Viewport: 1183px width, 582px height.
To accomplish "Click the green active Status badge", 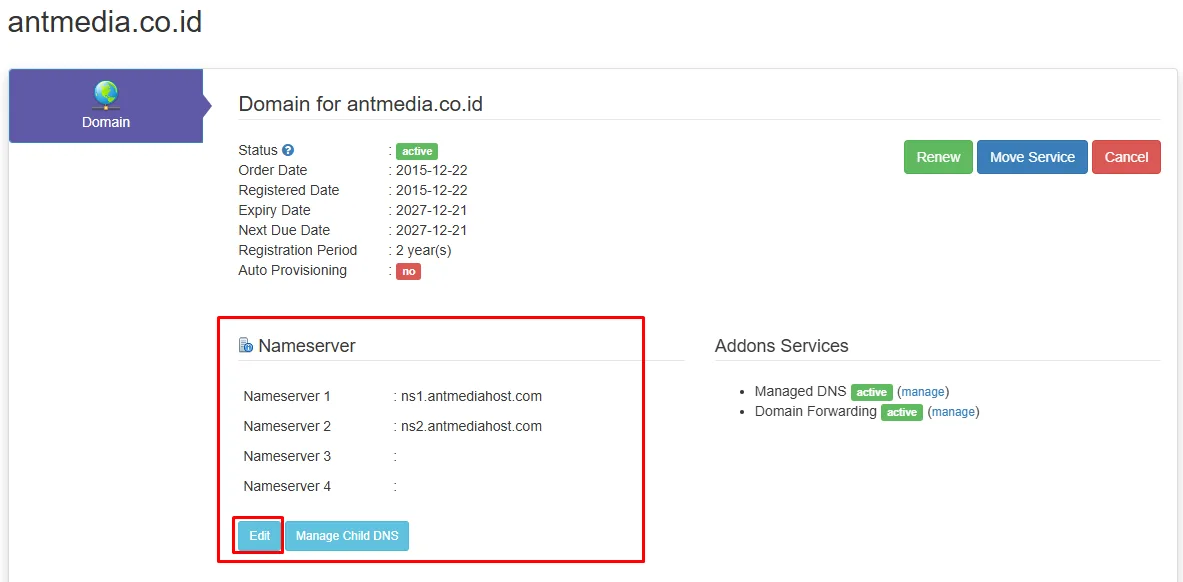I will click(x=417, y=151).
